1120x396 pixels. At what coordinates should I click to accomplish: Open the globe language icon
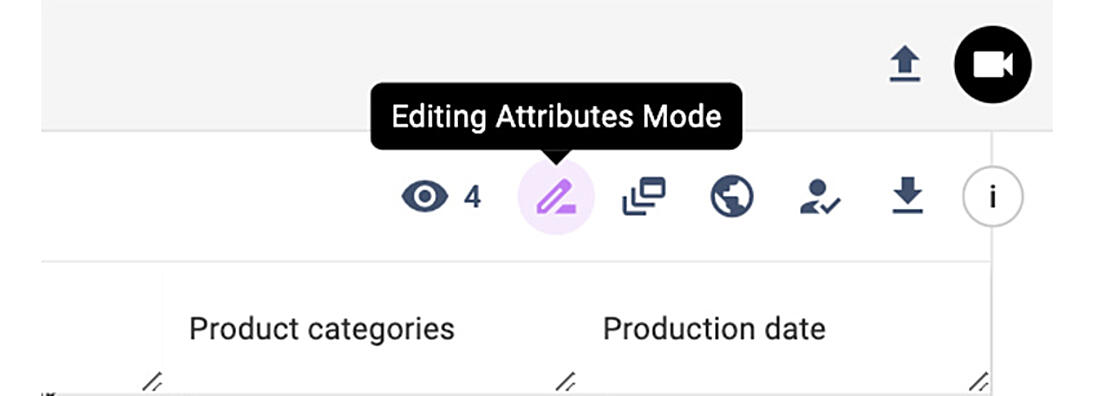[732, 196]
